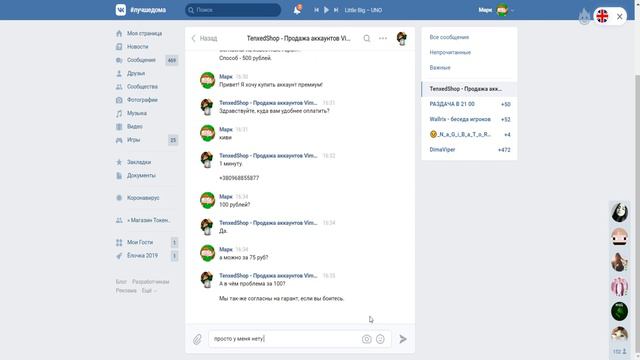Click the camera photo icon

point(367,339)
